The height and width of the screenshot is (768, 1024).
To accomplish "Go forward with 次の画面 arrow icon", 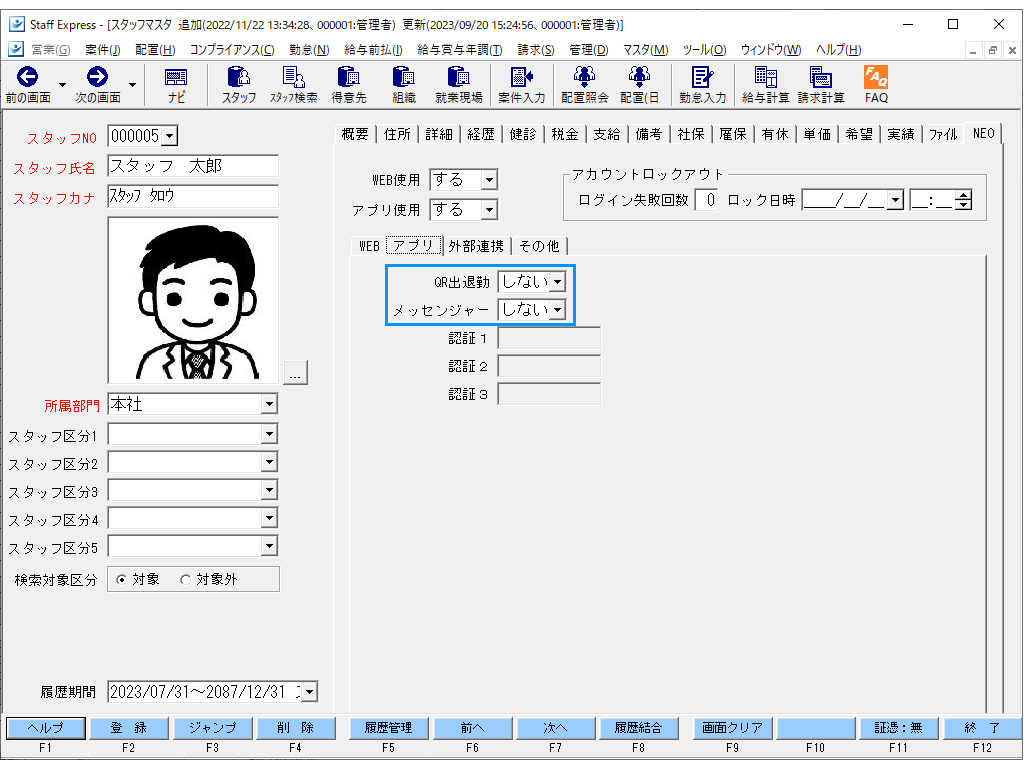I will [x=97, y=78].
